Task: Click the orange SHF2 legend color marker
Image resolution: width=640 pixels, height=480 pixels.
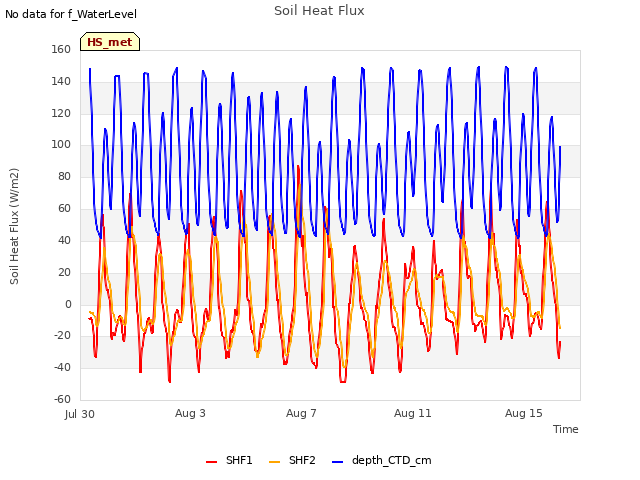Action: click(275, 462)
